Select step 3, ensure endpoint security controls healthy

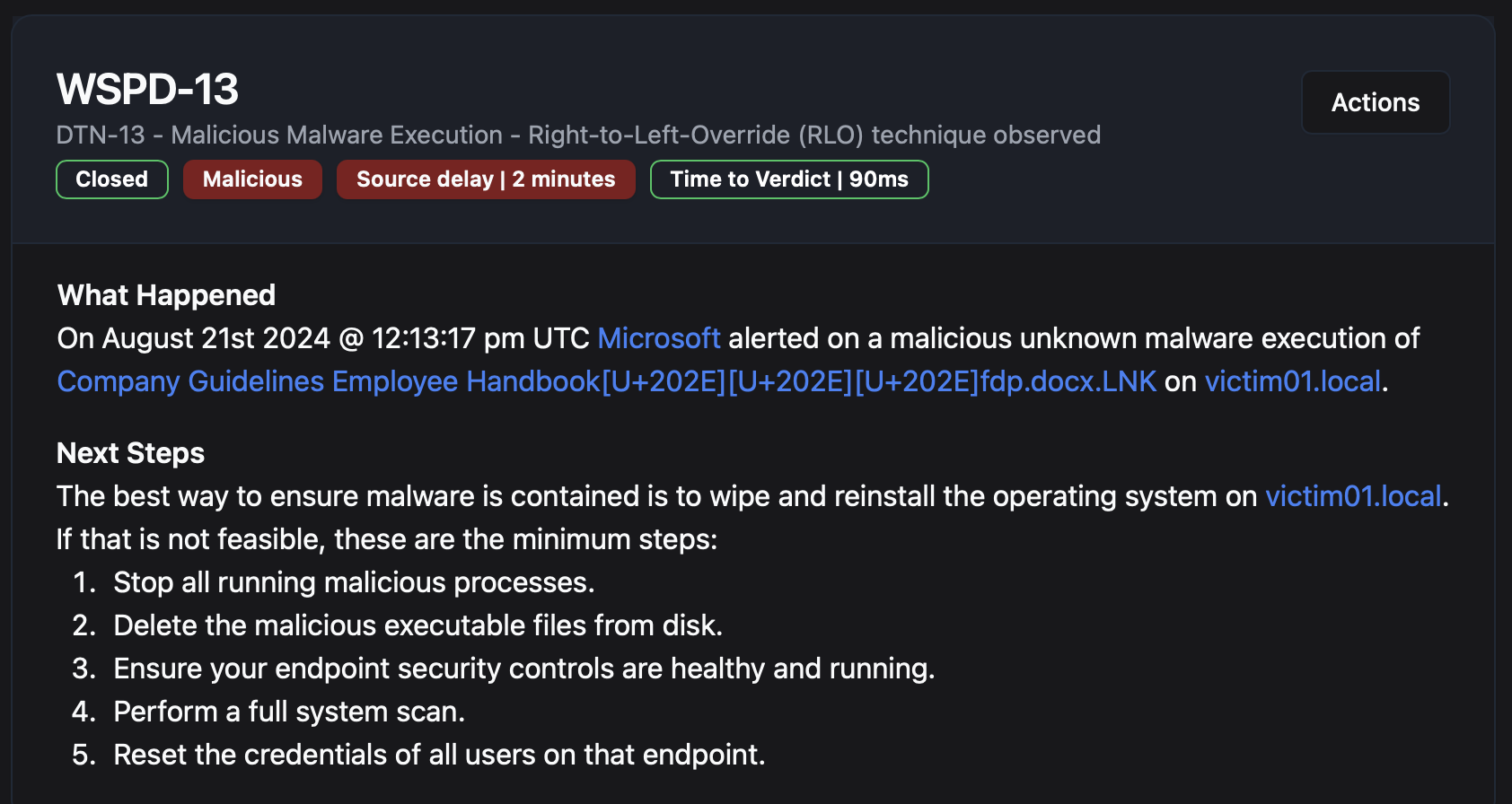[x=524, y=669]
